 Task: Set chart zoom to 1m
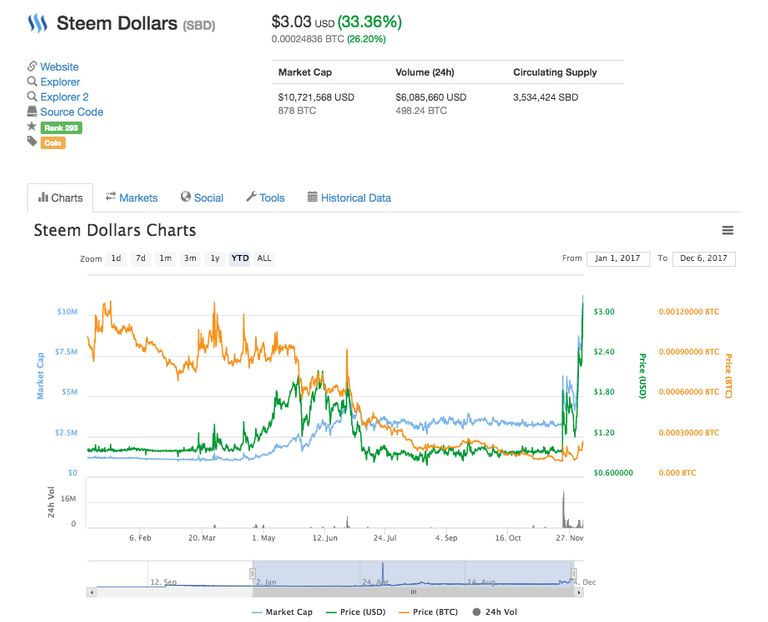[x=166, y=259]
